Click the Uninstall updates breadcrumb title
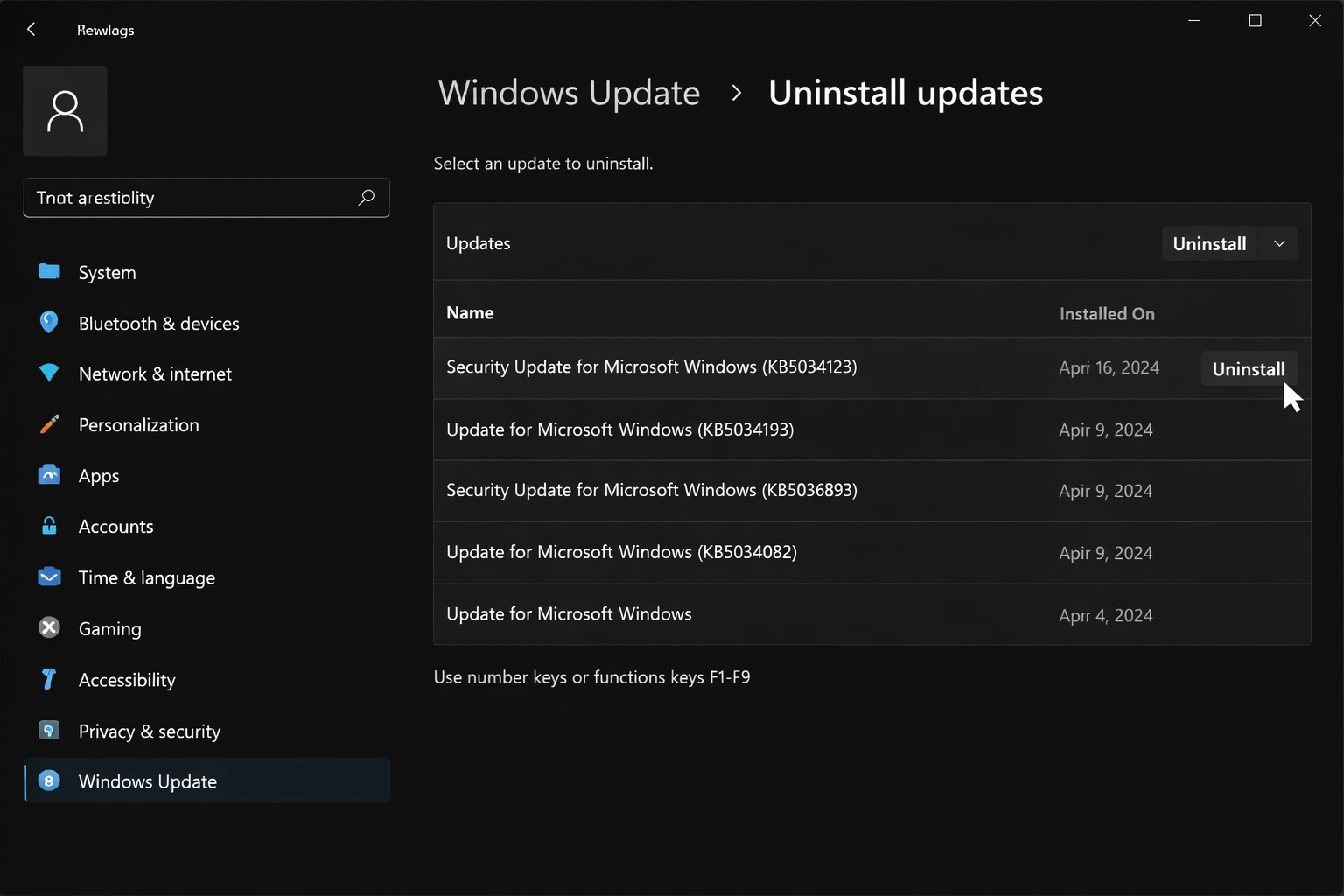 click(906, 93)
